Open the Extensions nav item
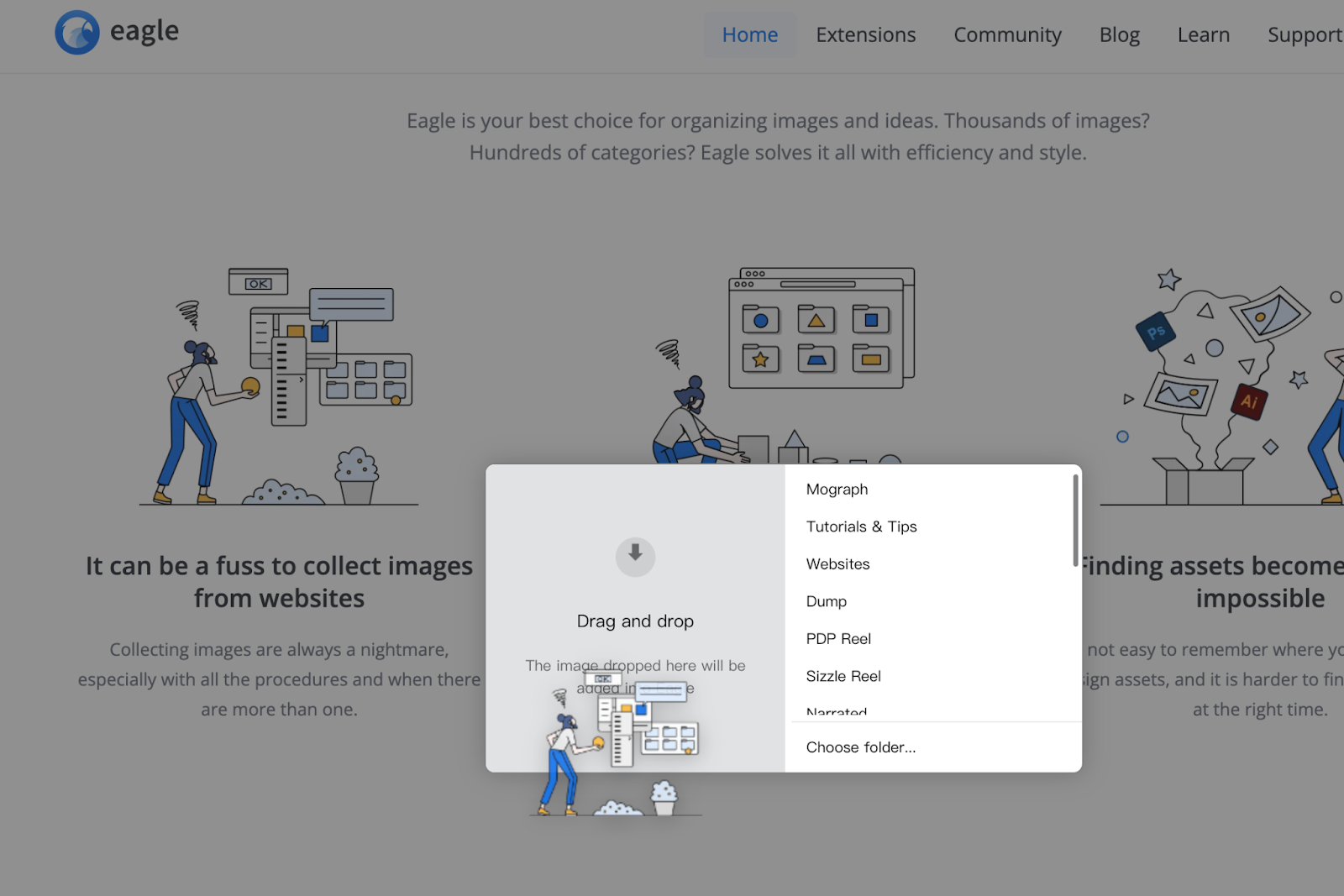Screen dimensions: 1344x896 tap(866, 34)
